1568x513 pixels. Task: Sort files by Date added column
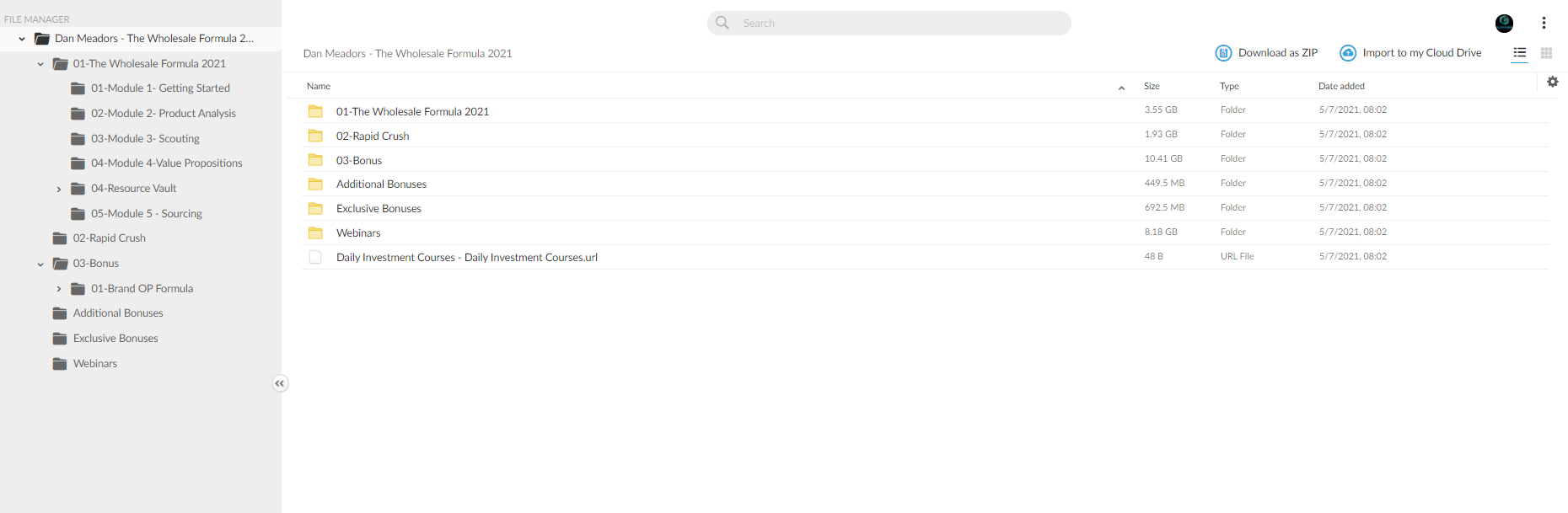point(1341,86)
